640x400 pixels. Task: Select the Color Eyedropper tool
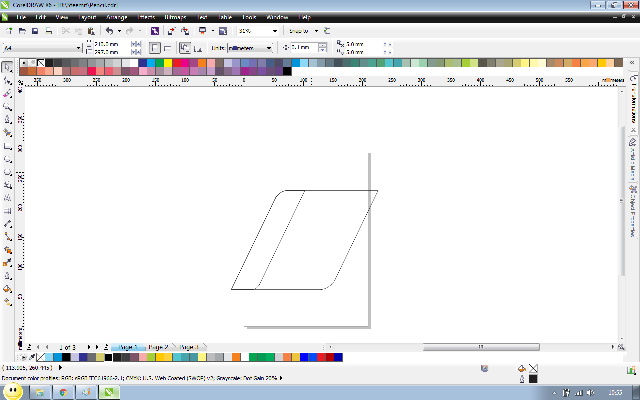coord(7,263)
